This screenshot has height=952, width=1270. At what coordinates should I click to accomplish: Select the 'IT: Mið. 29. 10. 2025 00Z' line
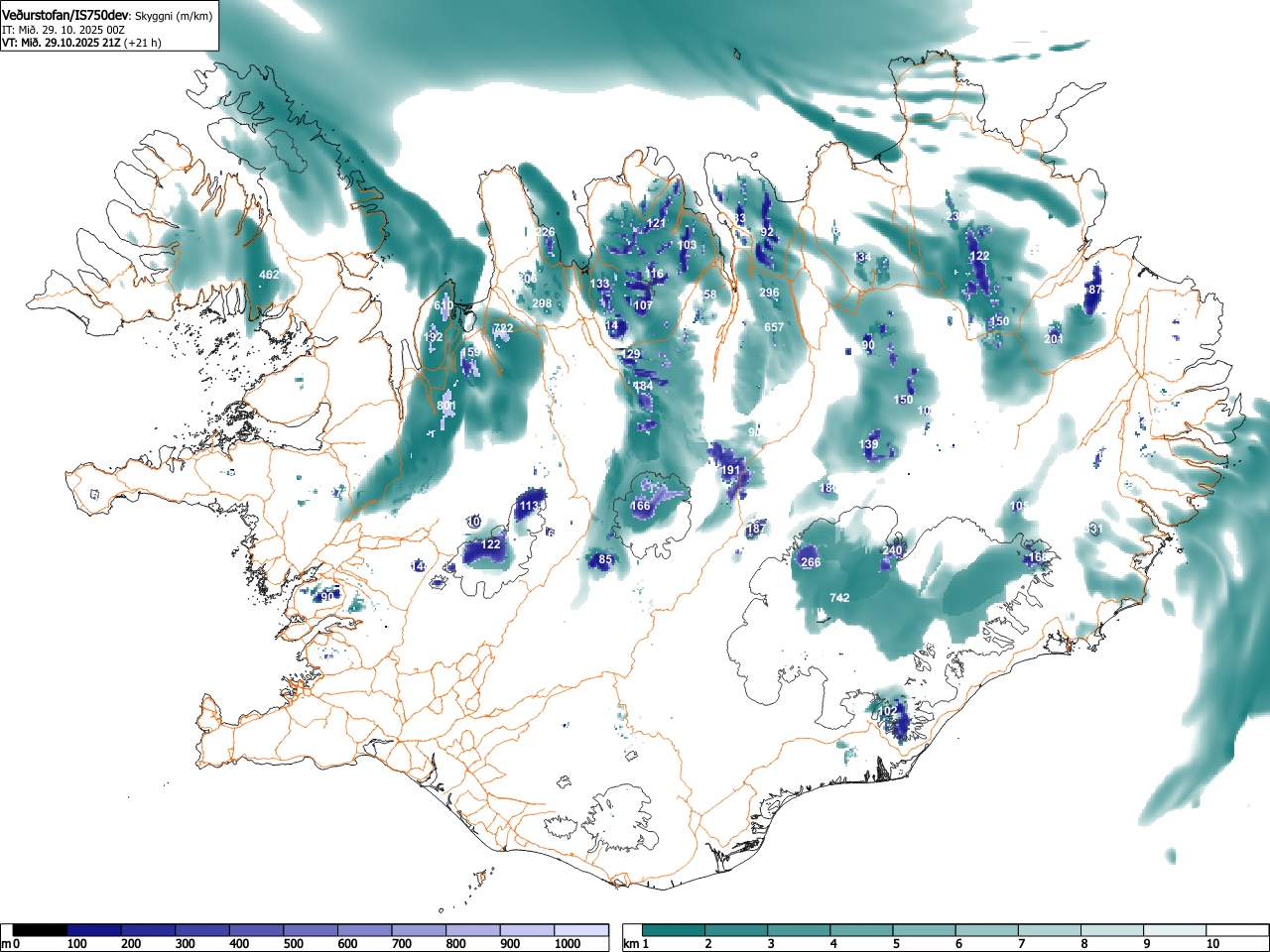63,31
